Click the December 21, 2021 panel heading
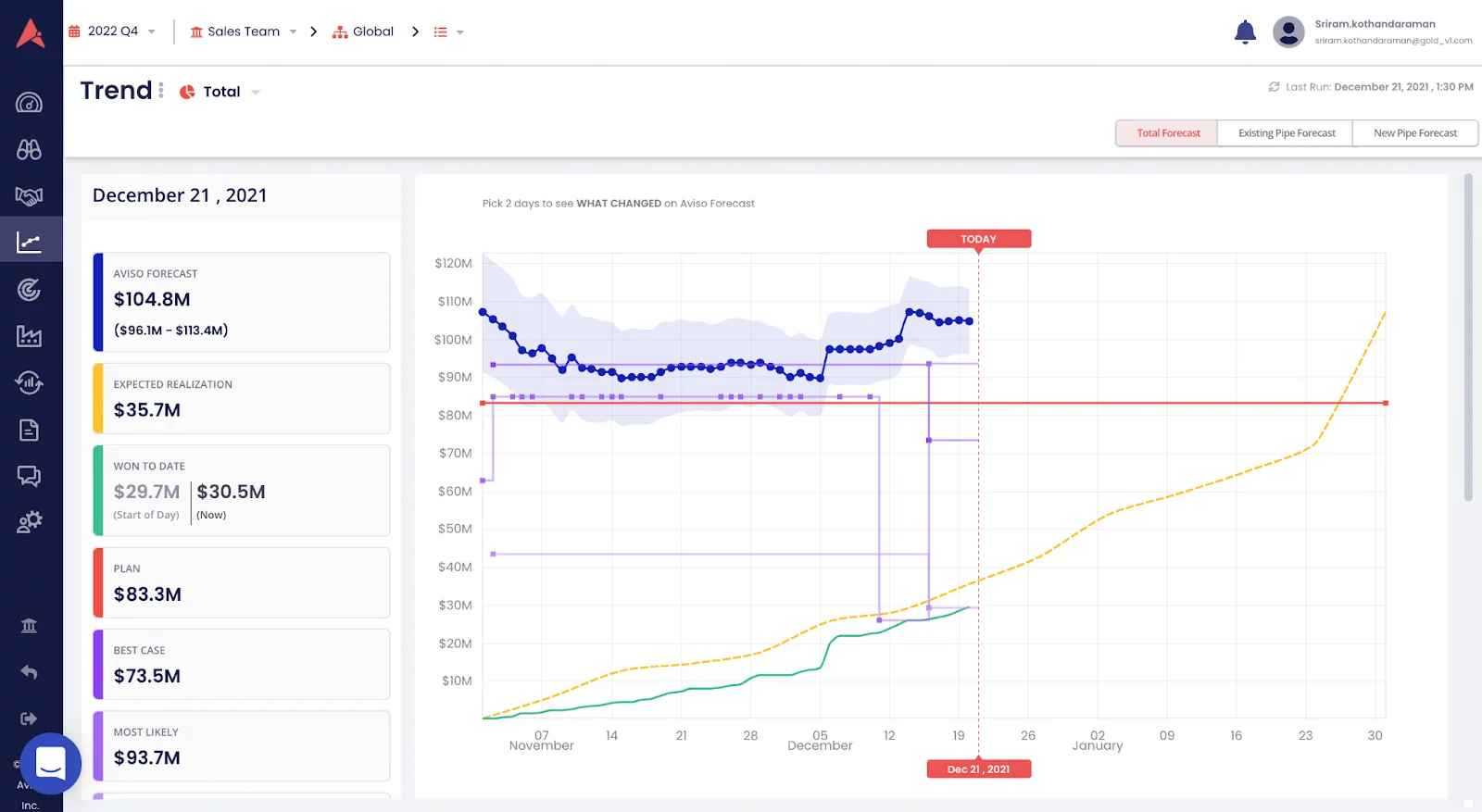This screenshot has width=1482, height=812. pyautogui.click(x=180, y=195)
